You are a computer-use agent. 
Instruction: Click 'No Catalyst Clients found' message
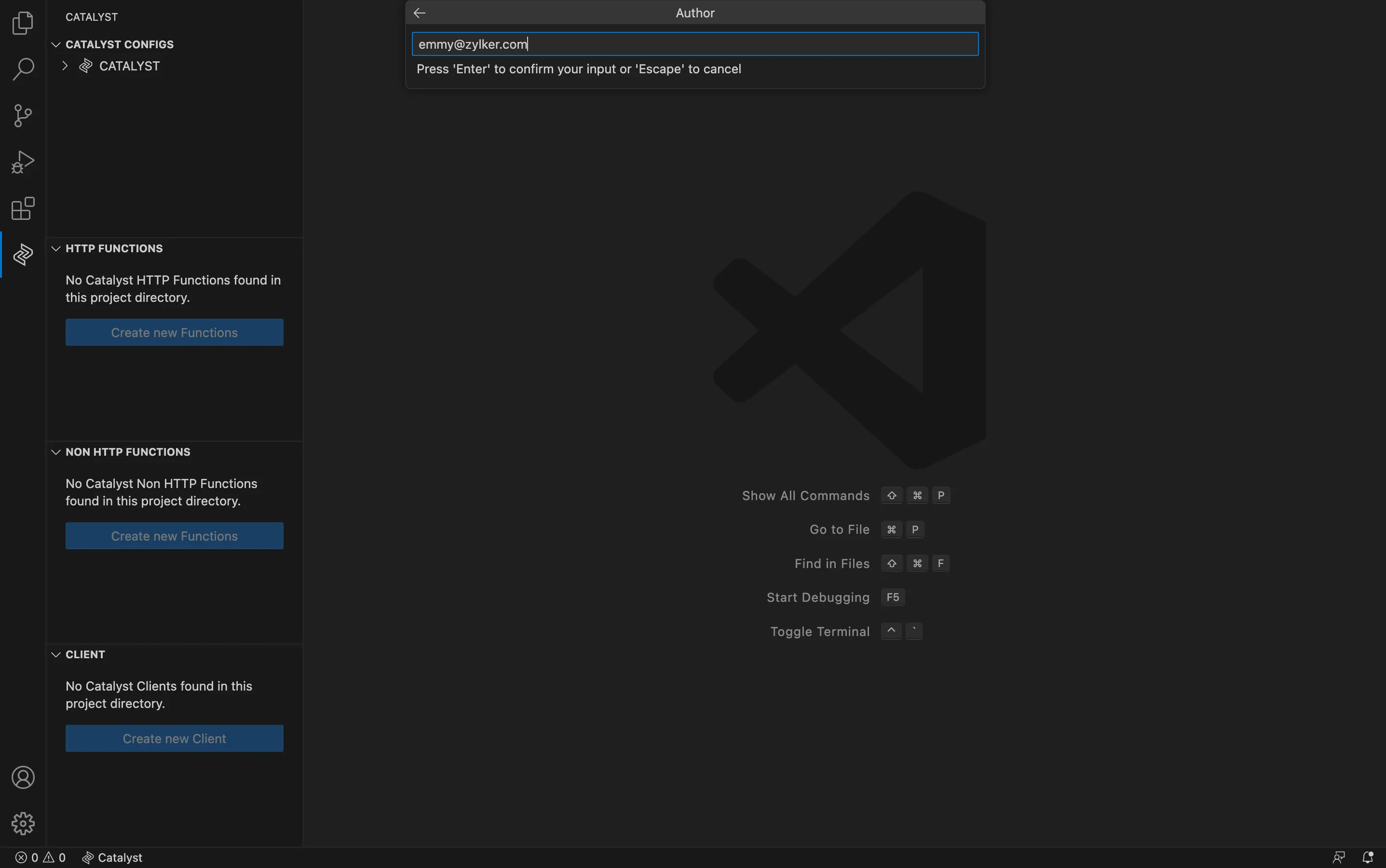[x=159, y=694]
